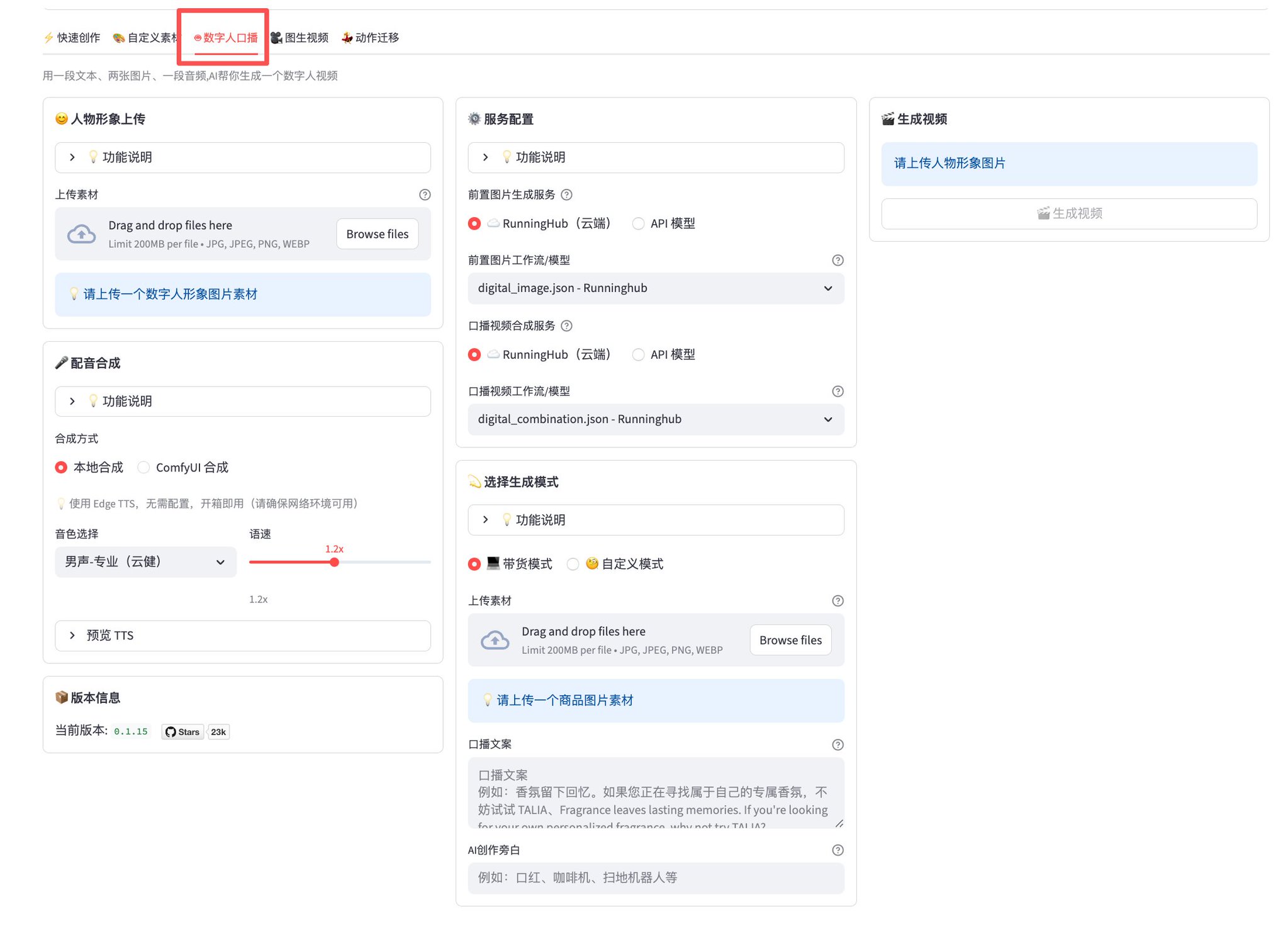
Task: Select 自定义模式 generation mode
Action: [615, 564]
